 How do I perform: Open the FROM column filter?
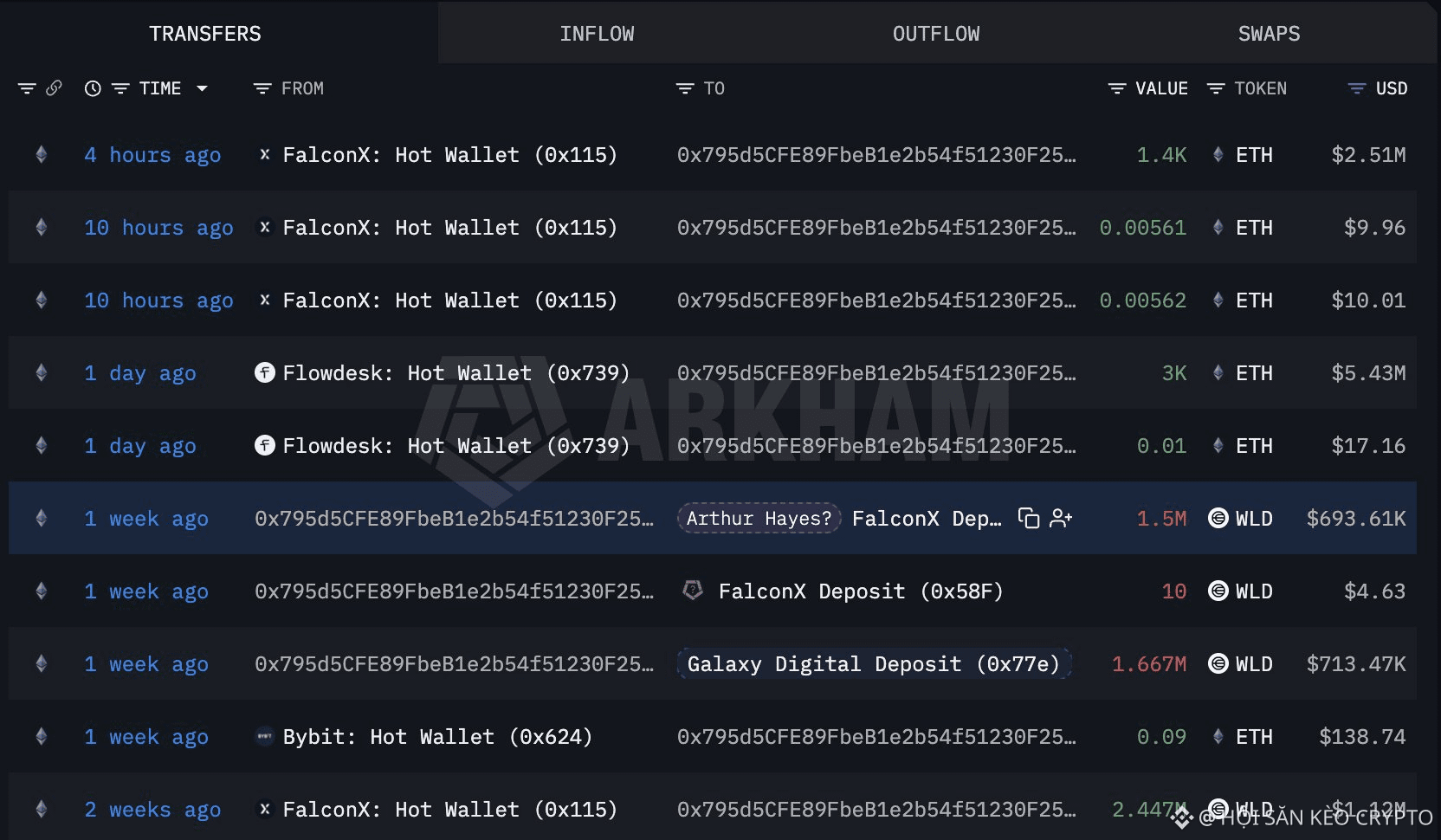coord(262,88)
